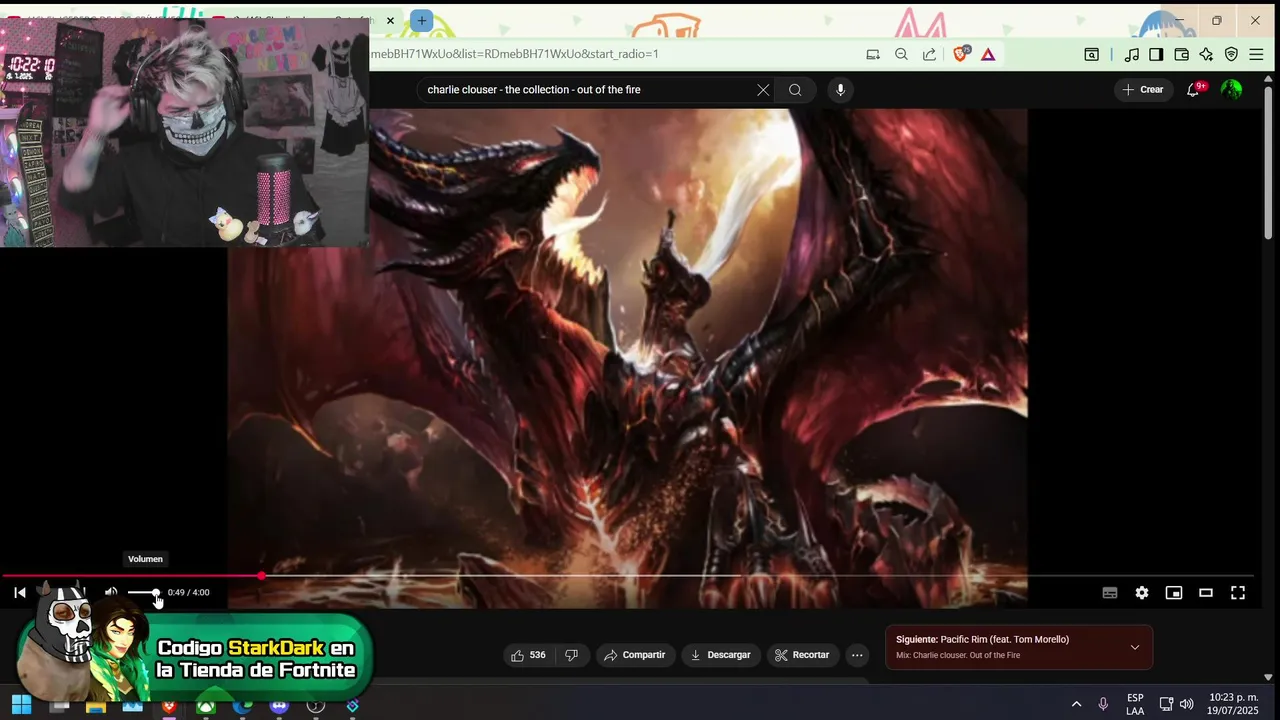Click the Descargar download button
Screen dimensions: 1280x720
pyautogui.click(x=721, y=655)
